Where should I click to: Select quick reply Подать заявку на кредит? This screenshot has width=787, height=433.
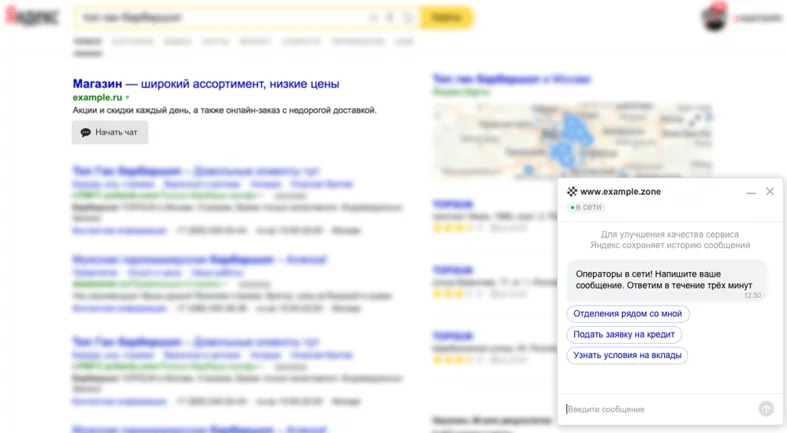(x=624, y=334)
